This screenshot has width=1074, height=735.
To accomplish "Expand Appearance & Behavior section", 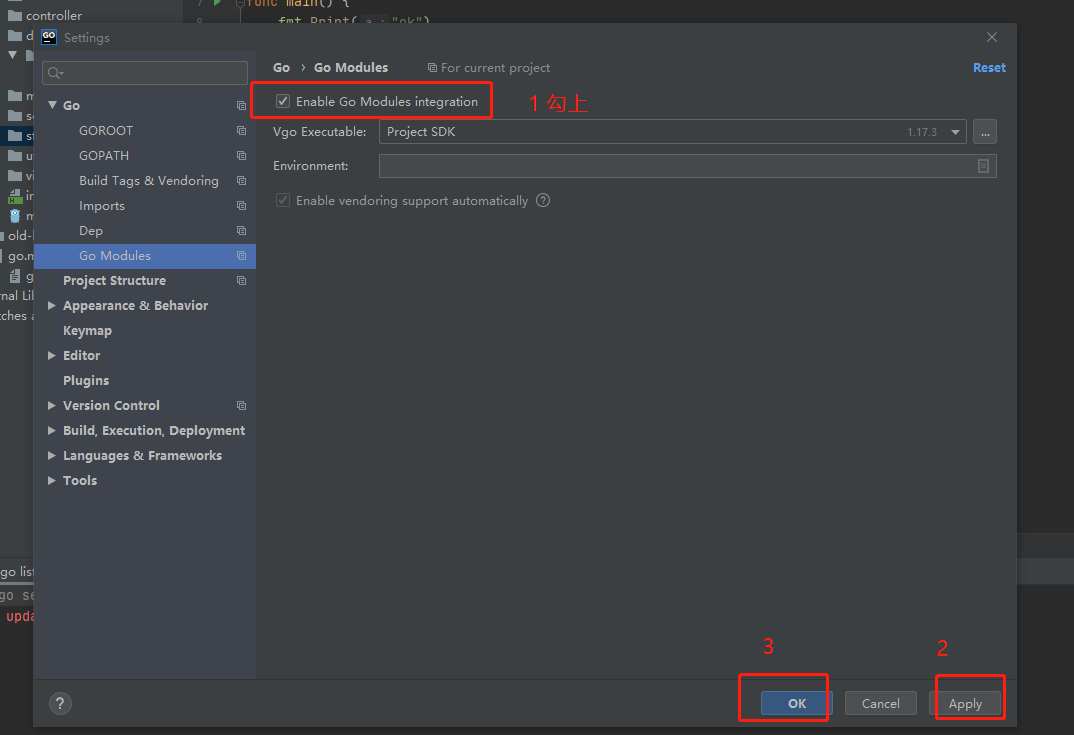I will pyautogui.click(x=51, y=306).
